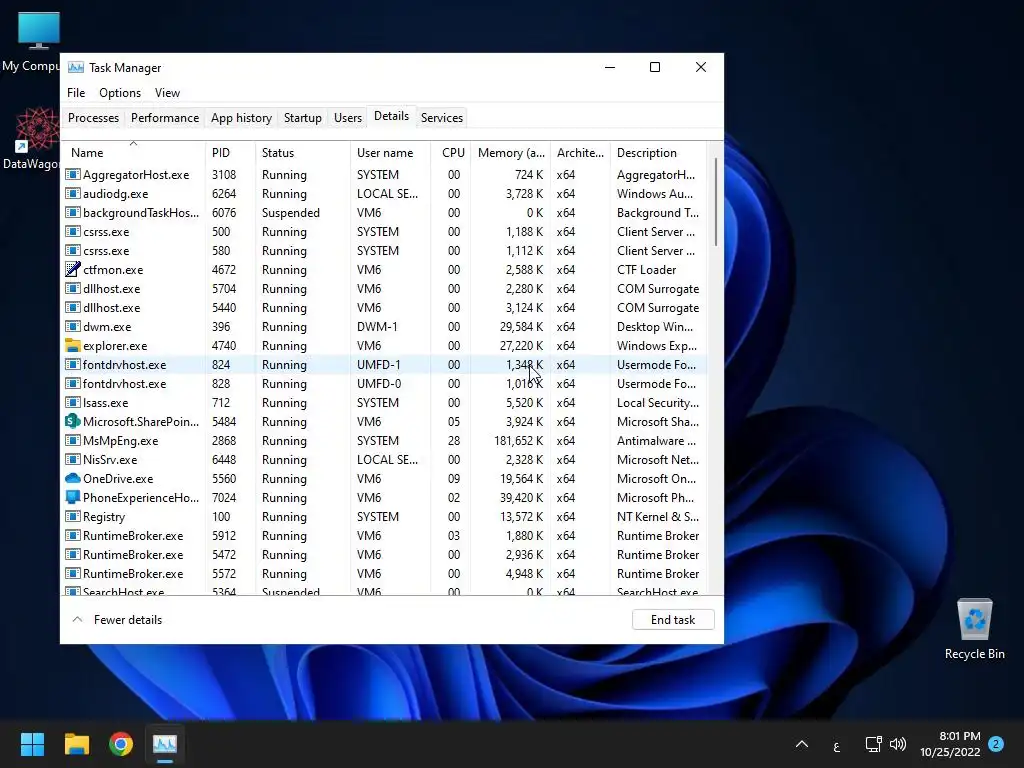Click the ctfmon.exe pen icon
Viewport: 1024px width, 768px height.
click(x=72, y=269)
